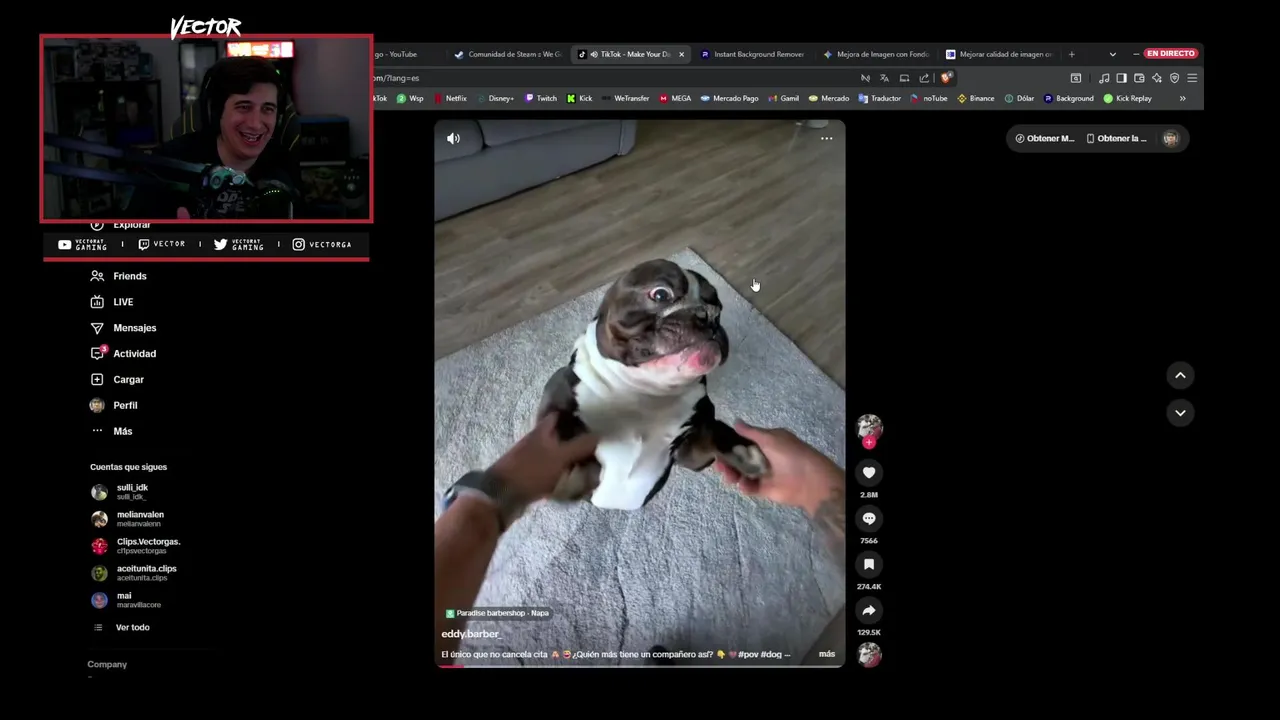The image size is (1280, 720).
Task: Go to previous video with up arrow
Action: pos(1180,375)
